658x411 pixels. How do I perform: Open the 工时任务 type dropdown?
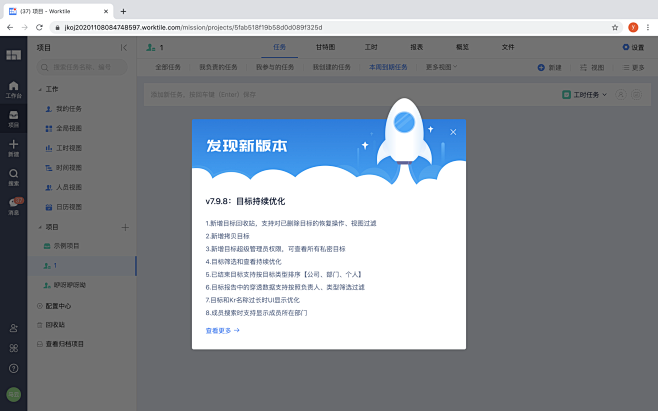[x=584, y=94]
